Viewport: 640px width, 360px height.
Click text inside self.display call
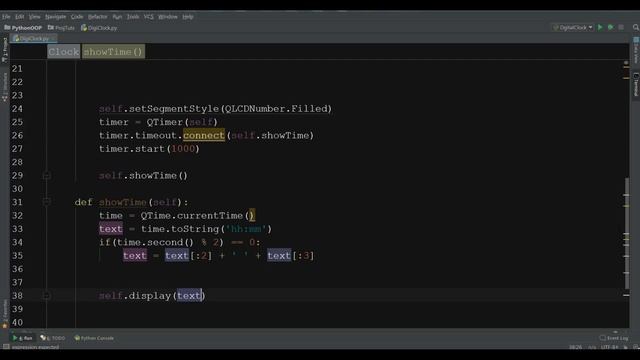[x=189, y=296]
